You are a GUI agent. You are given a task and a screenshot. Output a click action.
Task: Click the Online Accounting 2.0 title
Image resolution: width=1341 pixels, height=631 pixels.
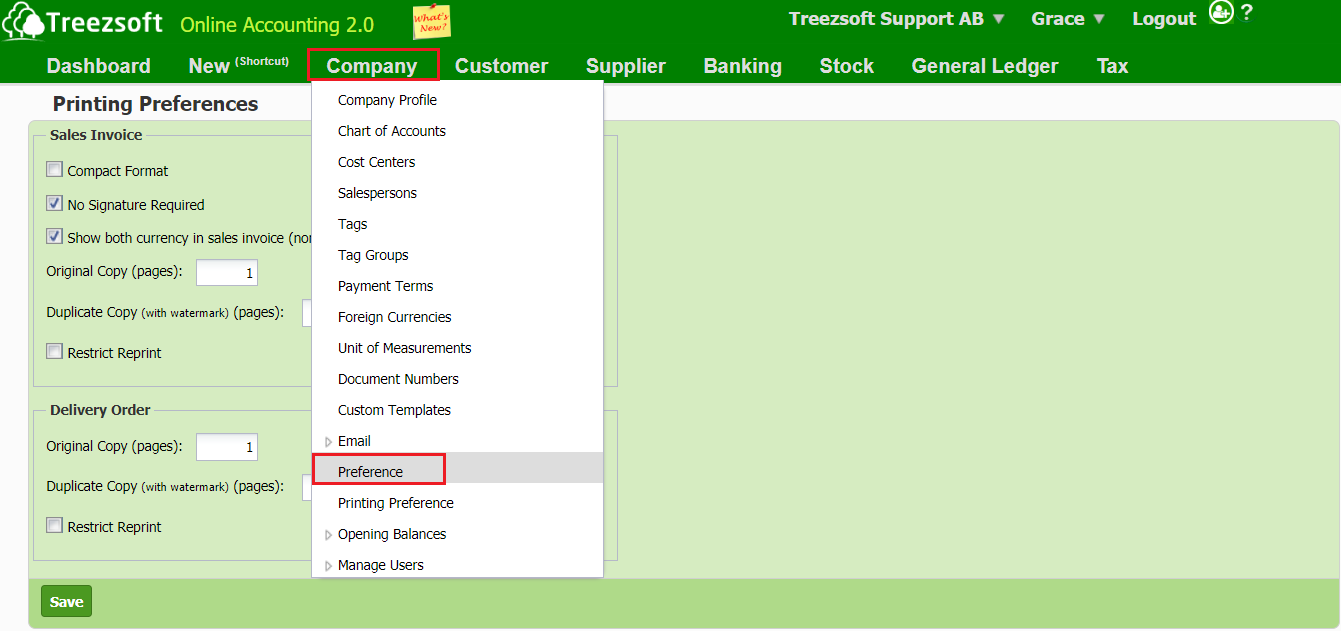(277, 25)
